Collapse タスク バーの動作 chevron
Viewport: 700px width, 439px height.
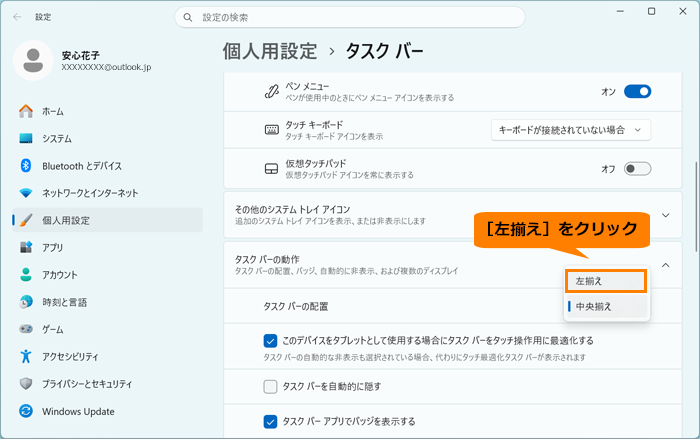[x=666, y=265]
